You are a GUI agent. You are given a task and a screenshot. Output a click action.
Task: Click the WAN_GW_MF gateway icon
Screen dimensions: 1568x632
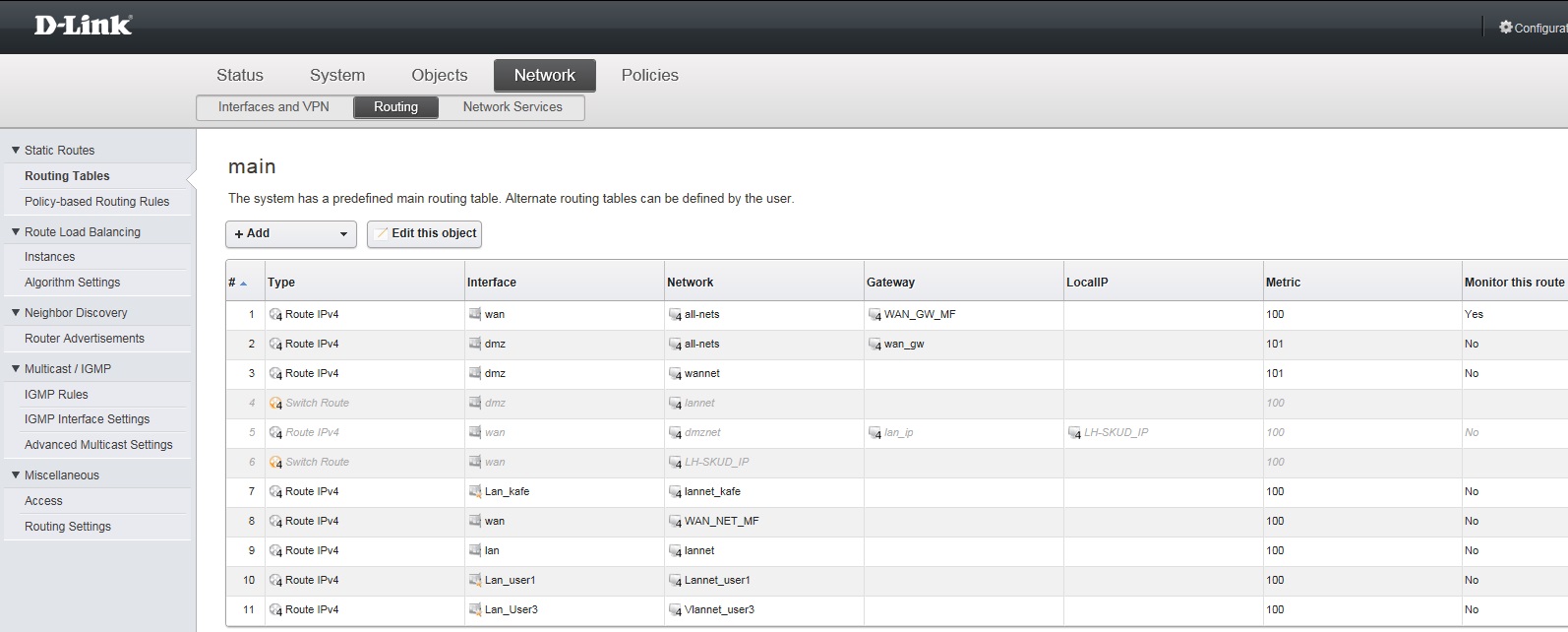[874, 315]
